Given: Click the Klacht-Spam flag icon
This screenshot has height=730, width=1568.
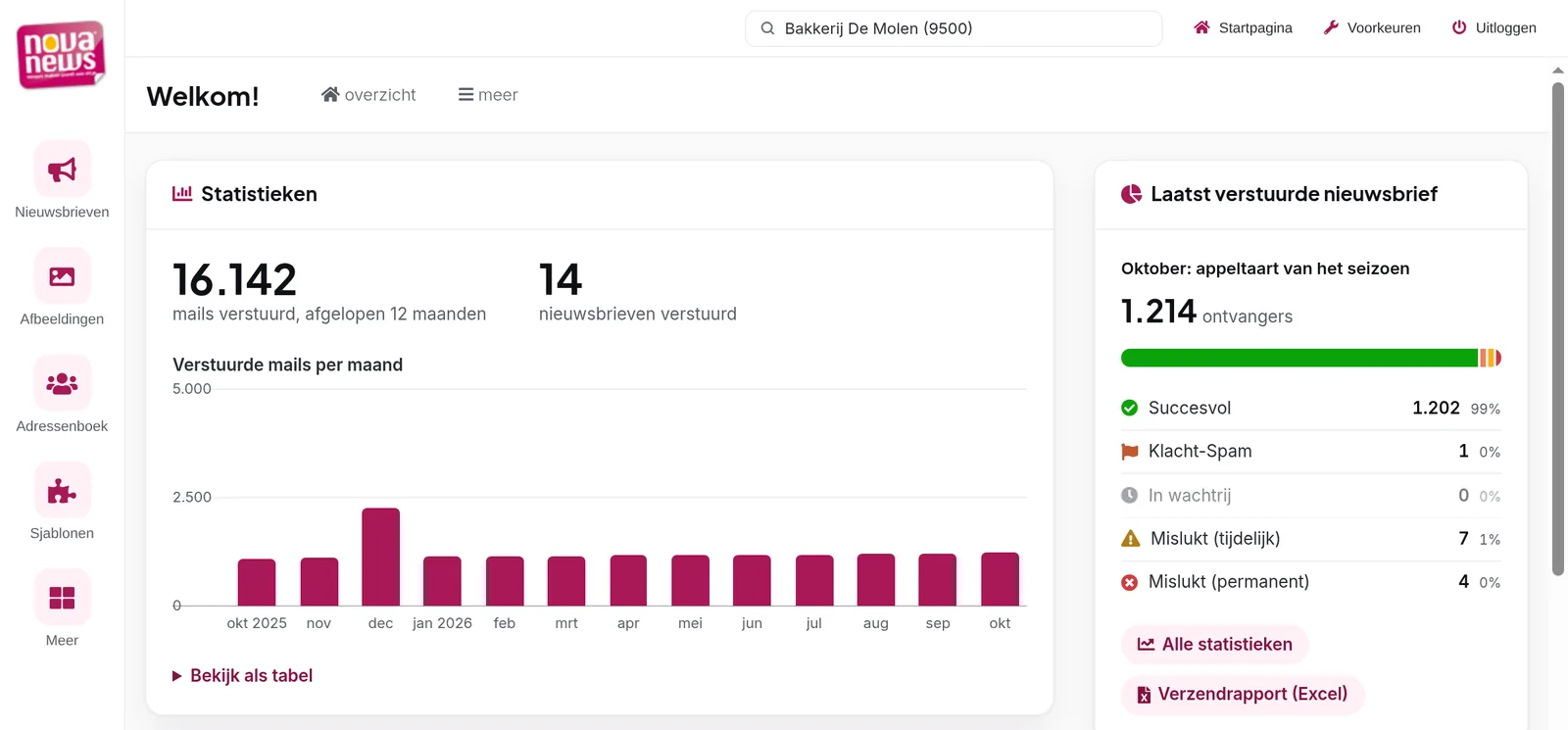Looking at the screenshot, I should tap(1130, 452).
